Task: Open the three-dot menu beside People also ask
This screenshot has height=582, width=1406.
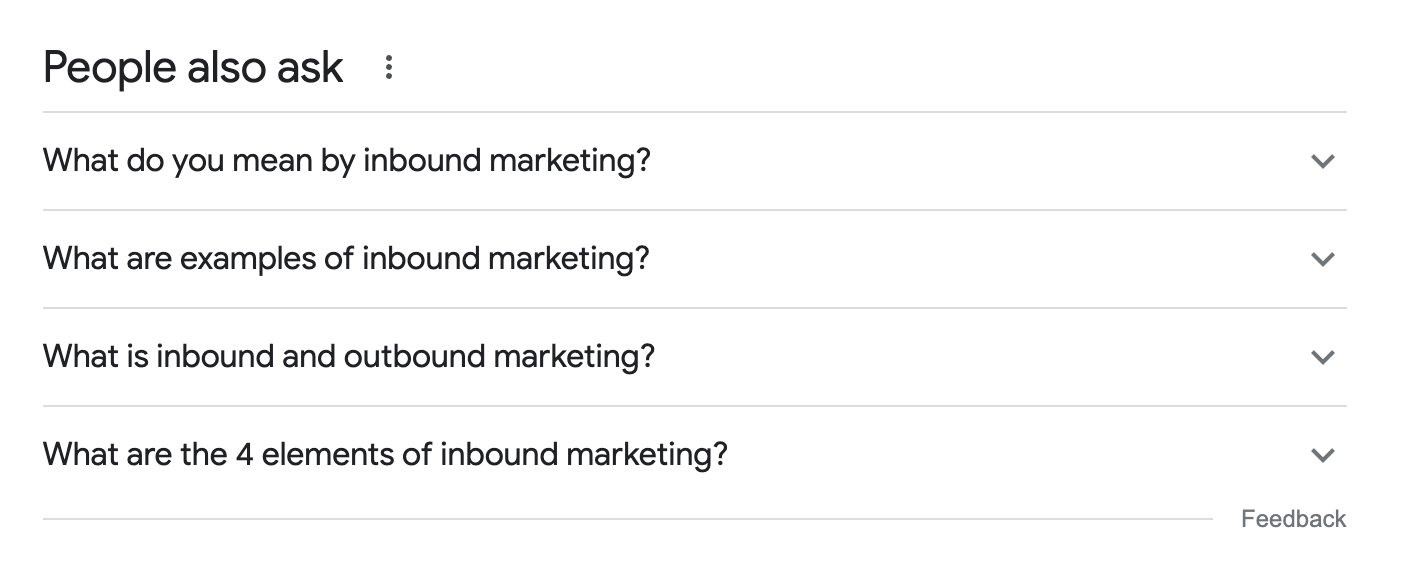Action: (389, 68)
